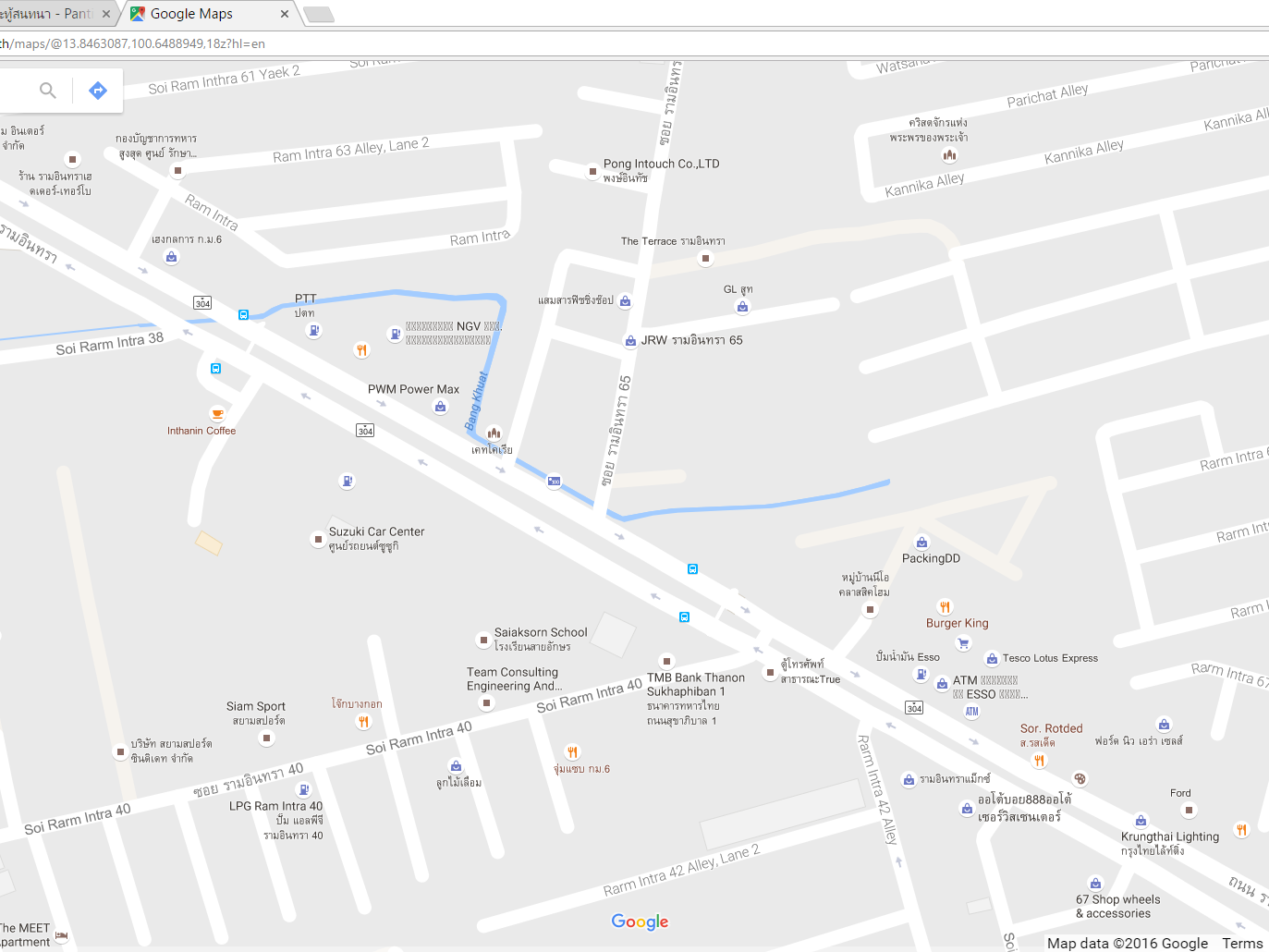Screen dimensions: 1269x952
Task: Click the ออโต้บอย888ออโต้ shop marker
Action: [x=967, y=809]
